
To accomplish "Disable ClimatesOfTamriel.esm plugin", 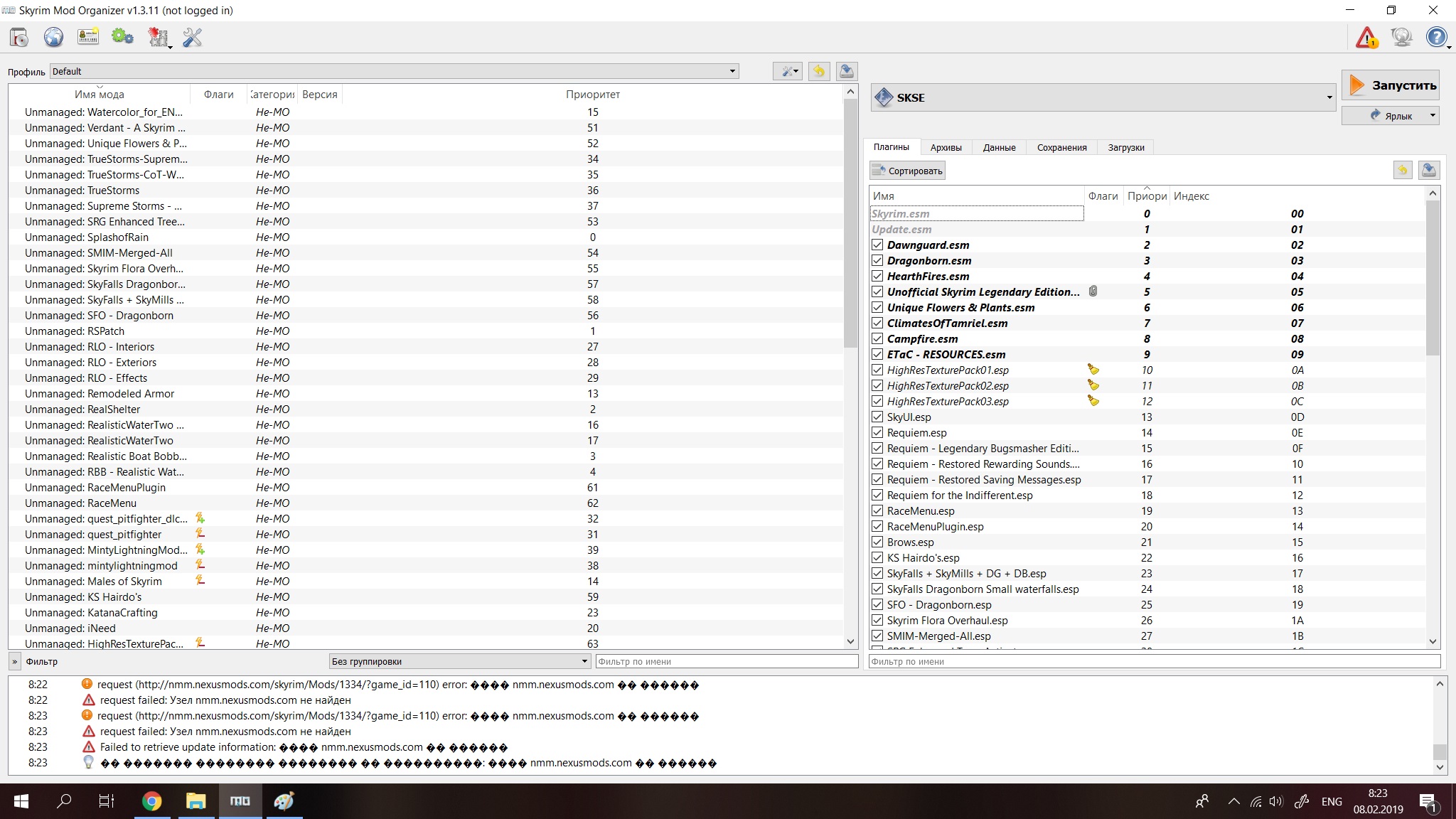I will [x=877, y=323].
